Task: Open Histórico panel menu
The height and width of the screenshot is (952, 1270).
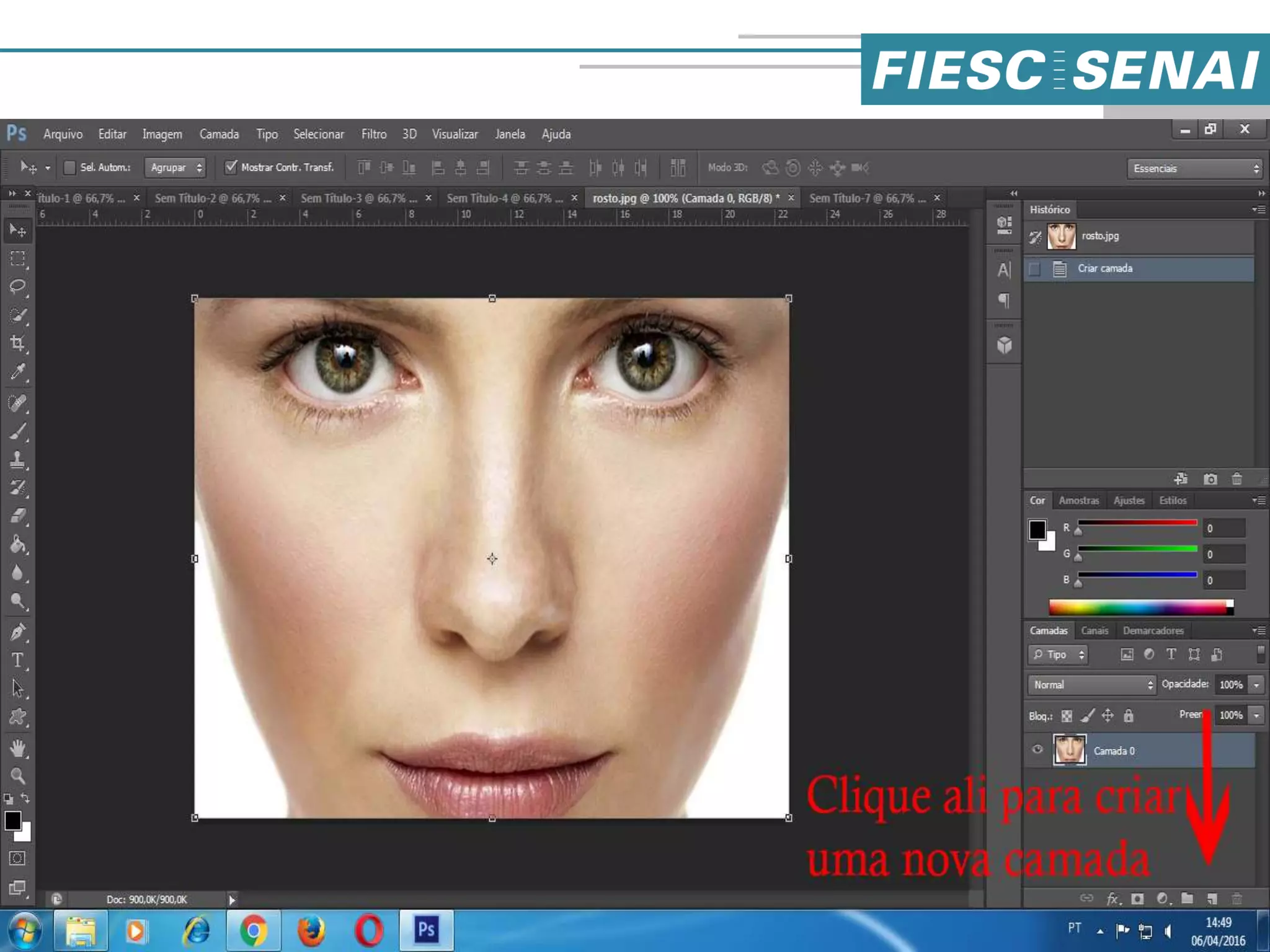Action: point(1259,209)
